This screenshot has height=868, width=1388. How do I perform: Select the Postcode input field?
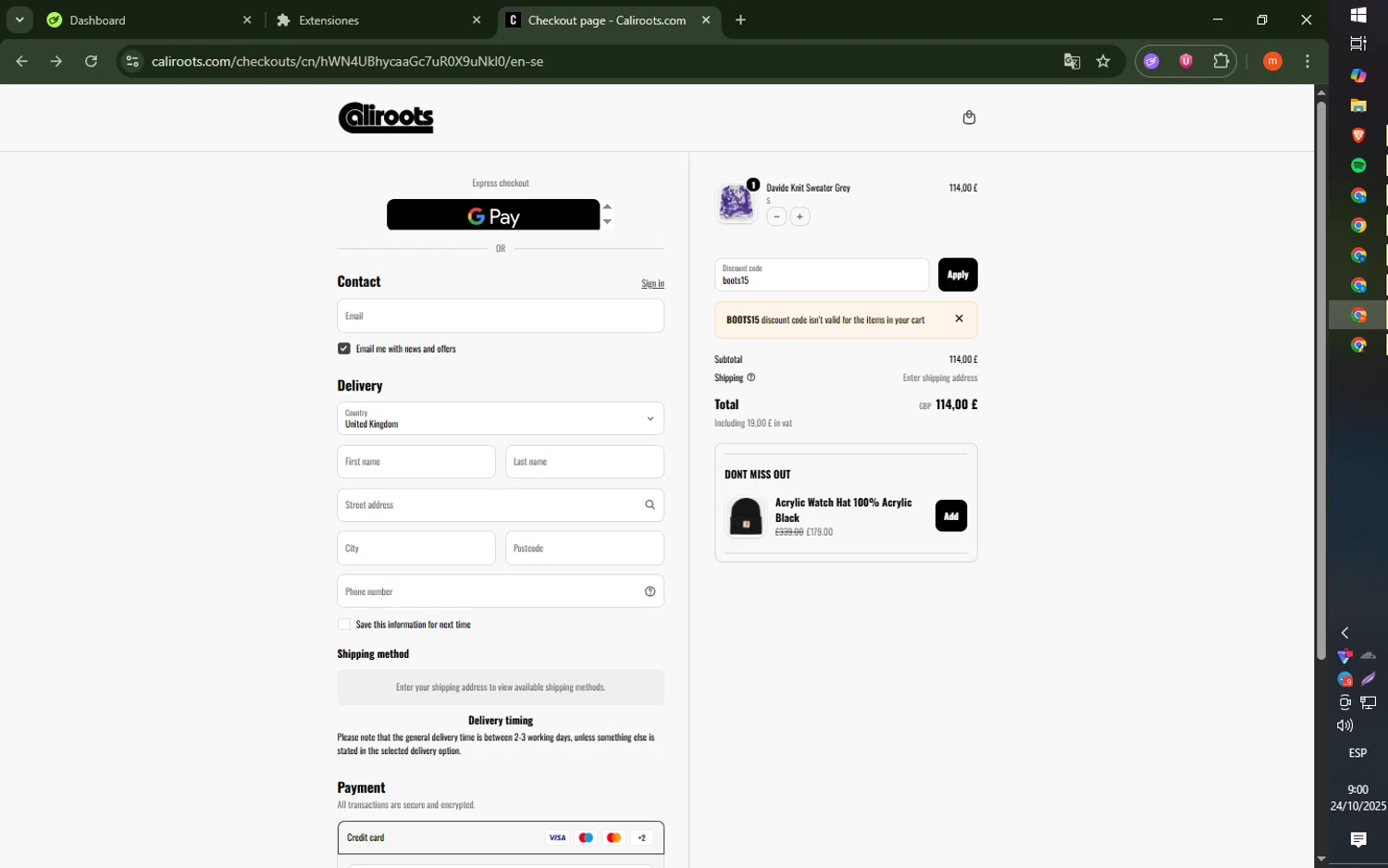(x=585, y=548)
